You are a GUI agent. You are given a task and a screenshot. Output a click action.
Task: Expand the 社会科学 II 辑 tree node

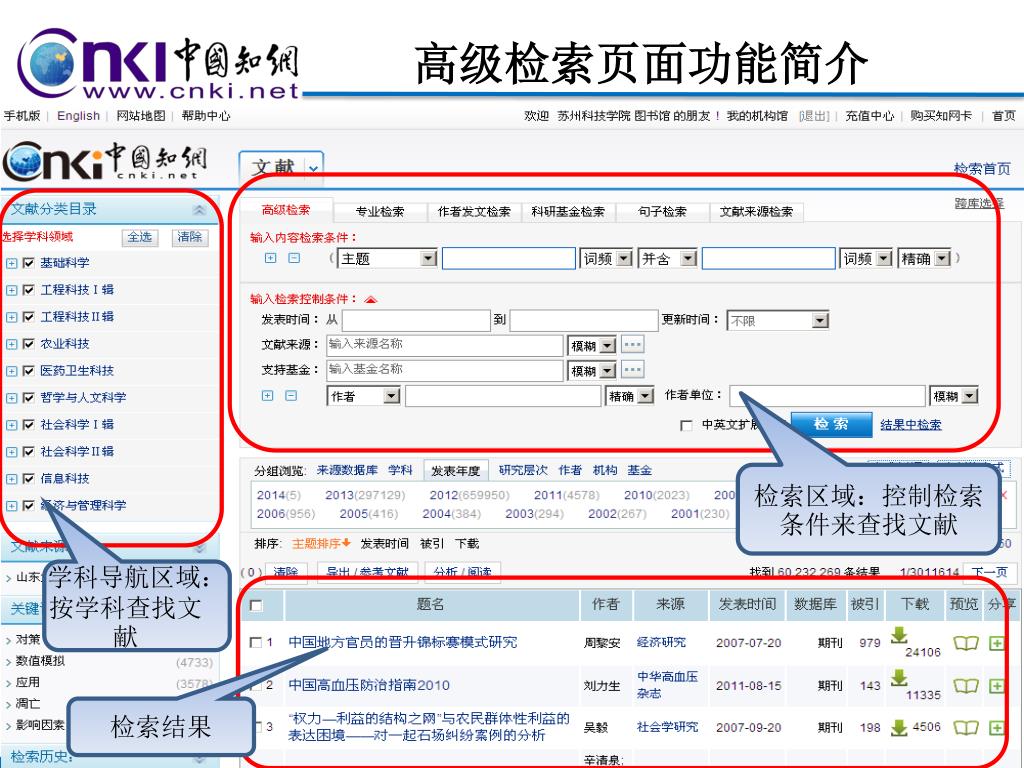tap(12, 452)
